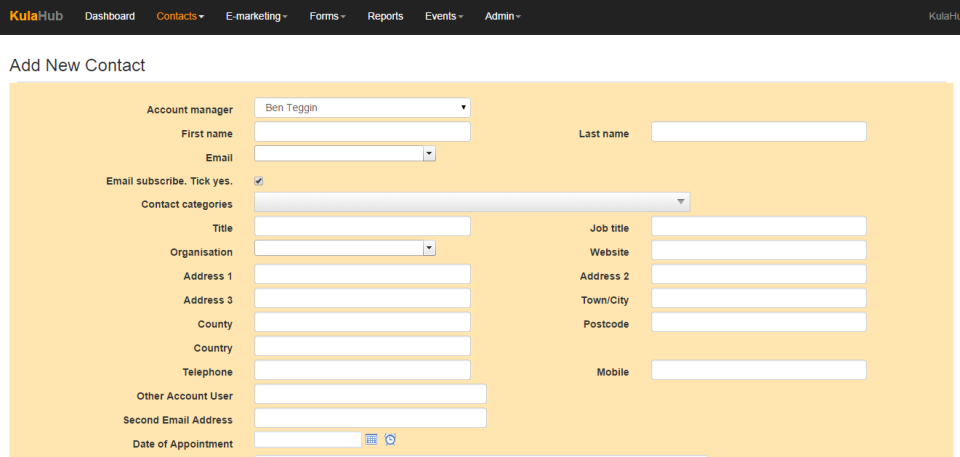960x457 pixels.
Task: Open the Forms menu
Action: (328, 17)
